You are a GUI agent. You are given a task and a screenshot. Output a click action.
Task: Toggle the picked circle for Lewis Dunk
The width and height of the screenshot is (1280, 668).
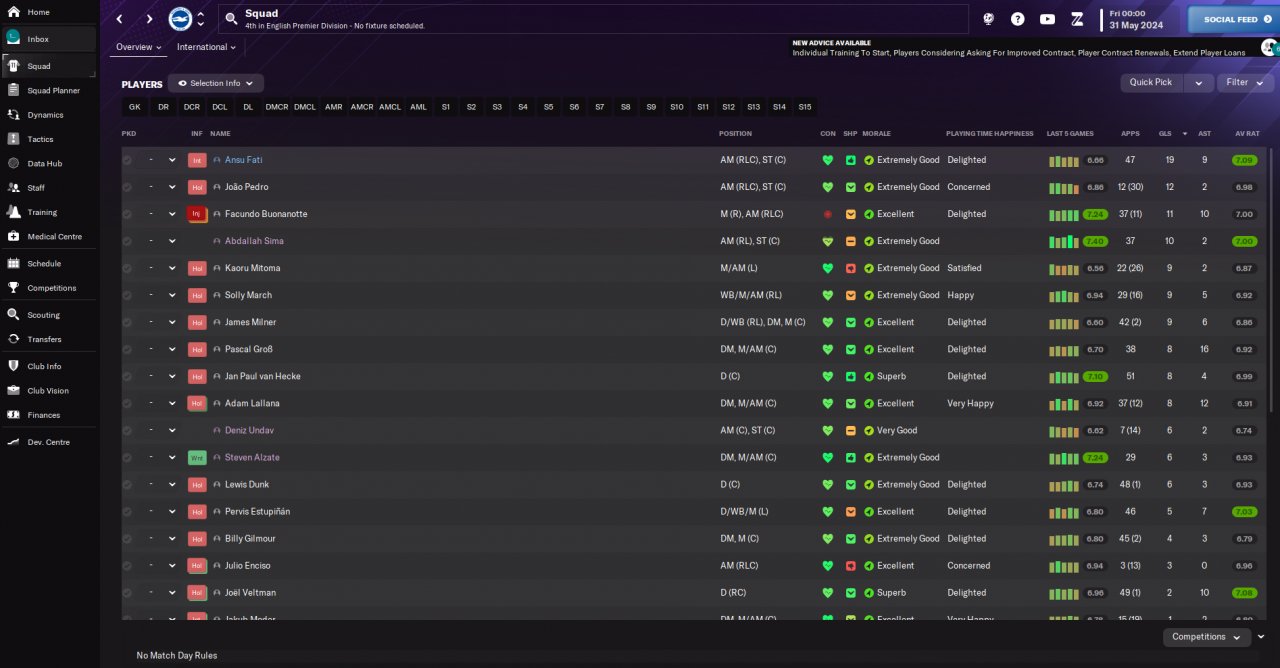tap(127, 484)
